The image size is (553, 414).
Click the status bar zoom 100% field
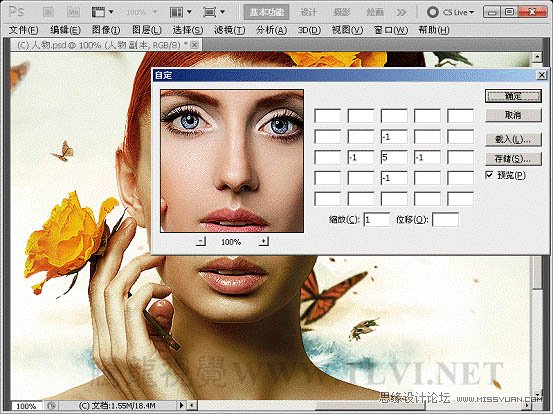pos(26,406)
